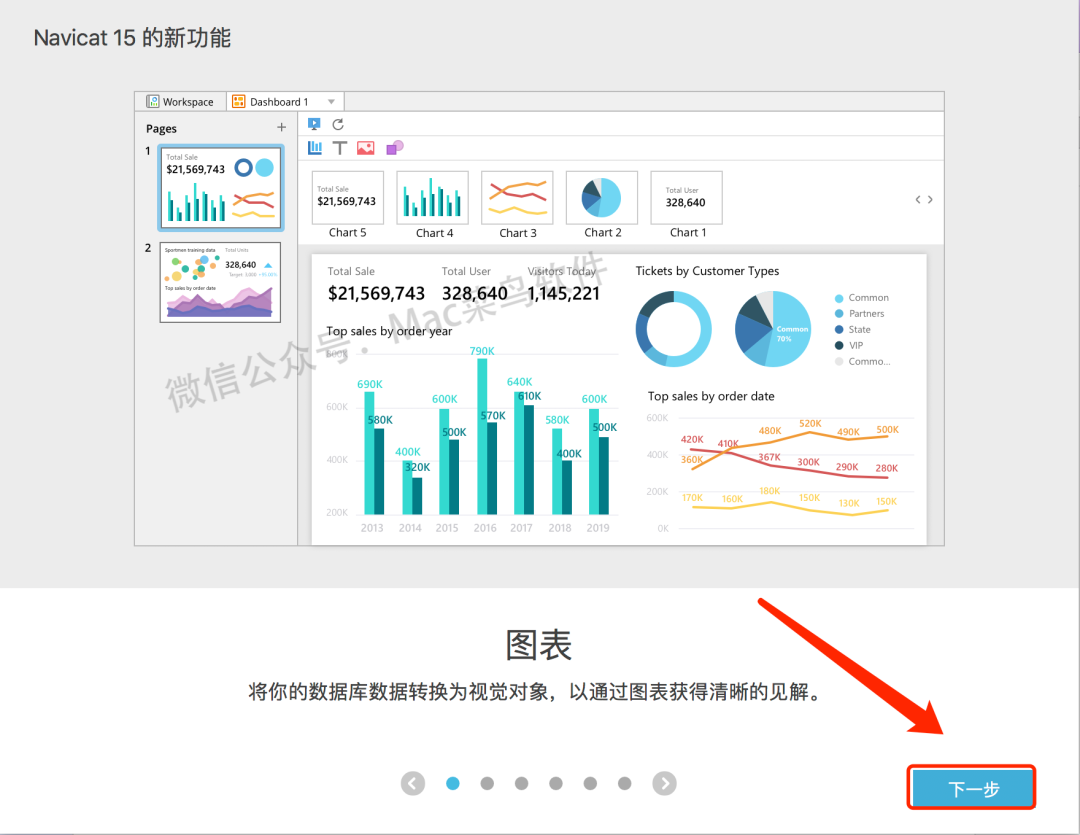Select Chart 1 Total User thumbnail
1080x835 pixels.
pos(687,198)
